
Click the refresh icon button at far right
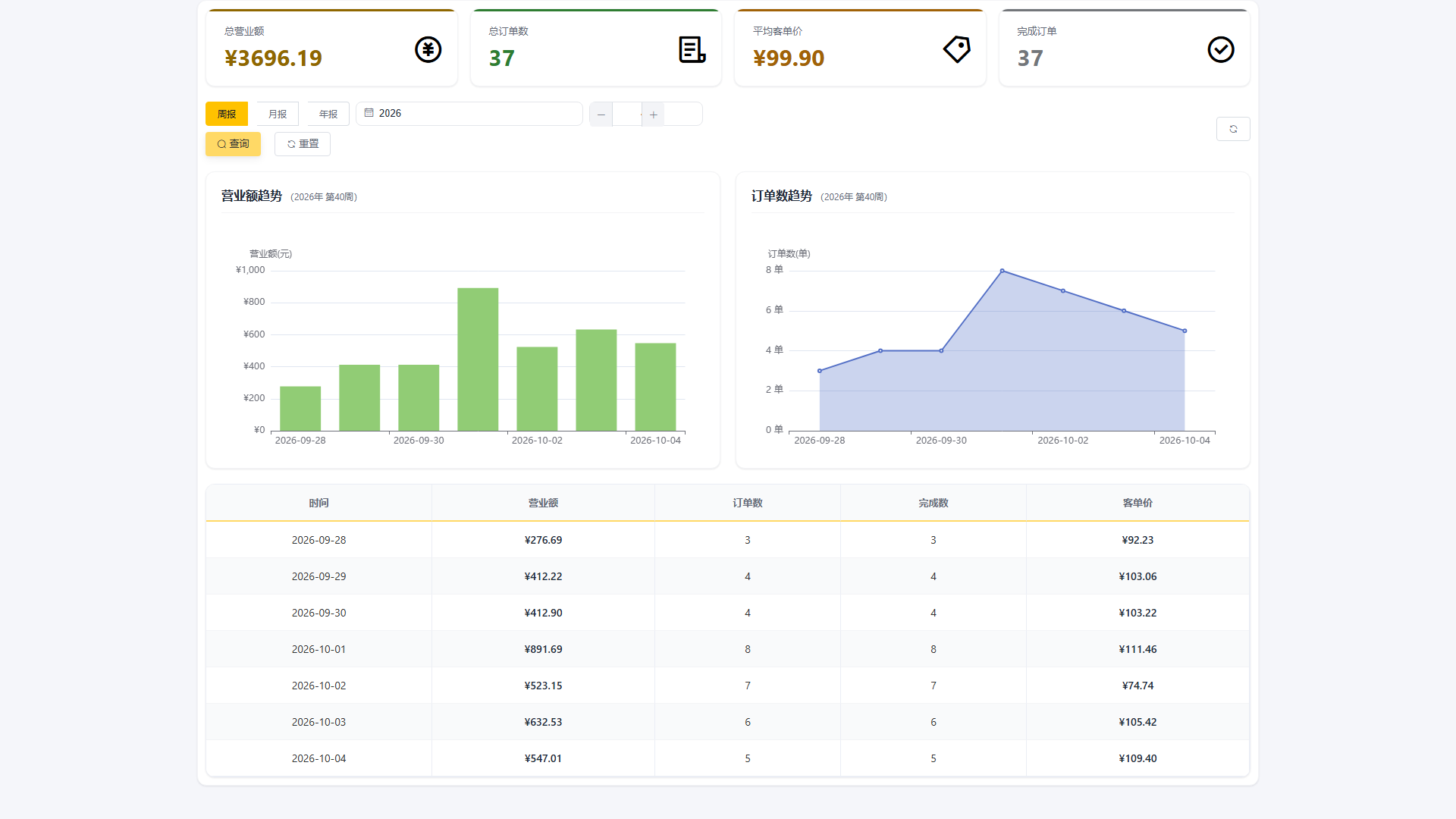click(x=1233, y=129)
